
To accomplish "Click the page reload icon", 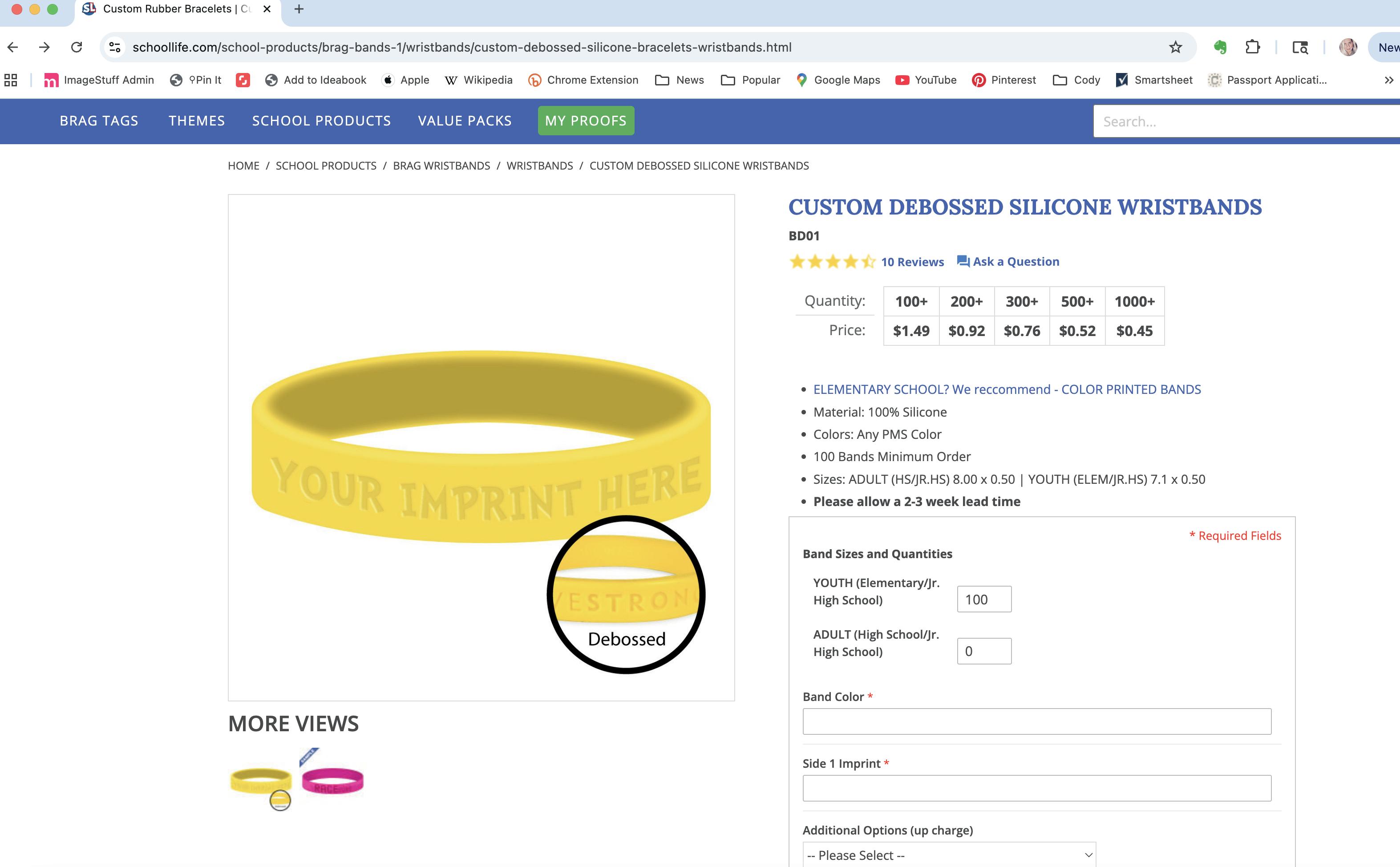I will 76,47.
